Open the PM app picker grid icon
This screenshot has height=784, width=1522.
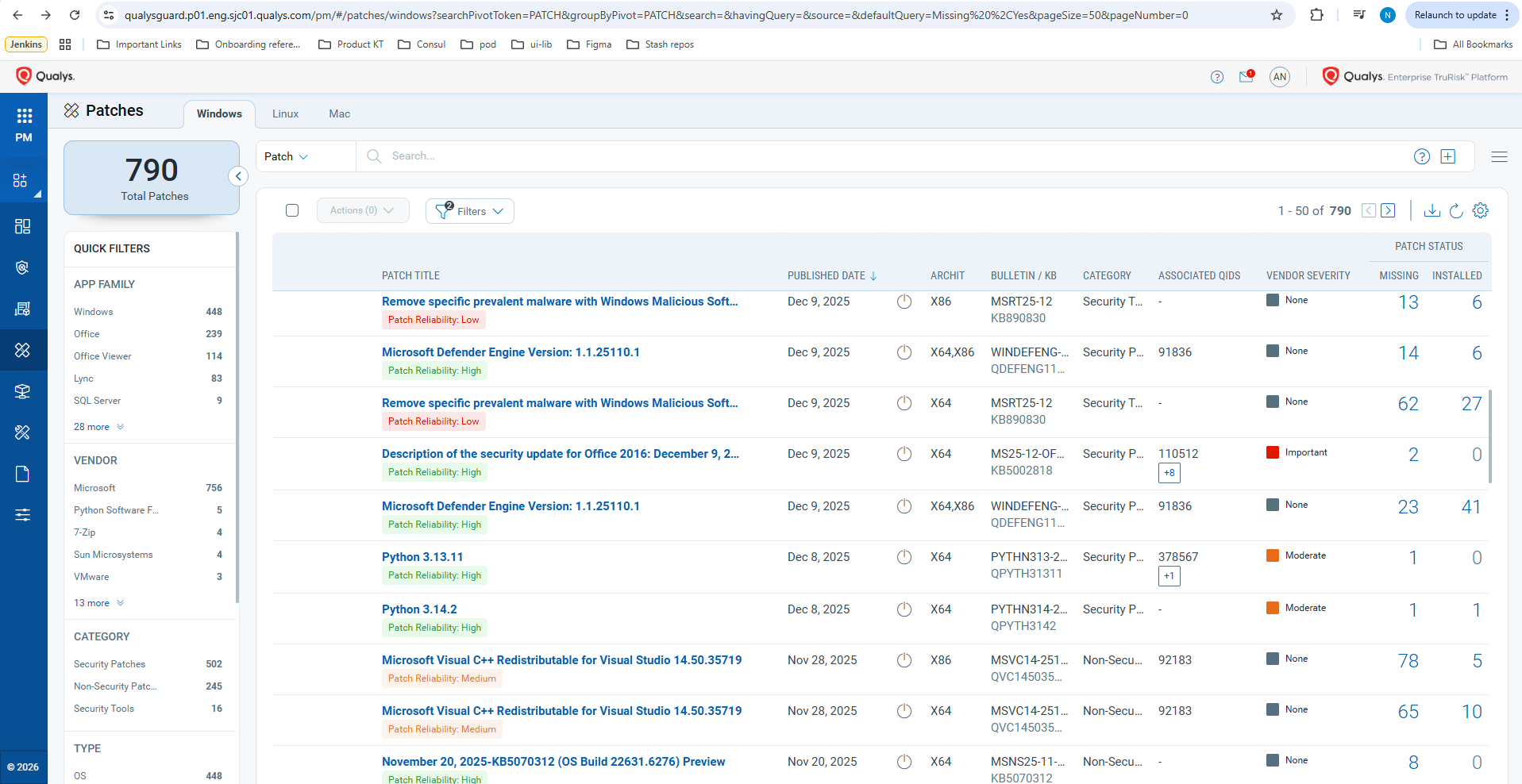pos(24,117)
